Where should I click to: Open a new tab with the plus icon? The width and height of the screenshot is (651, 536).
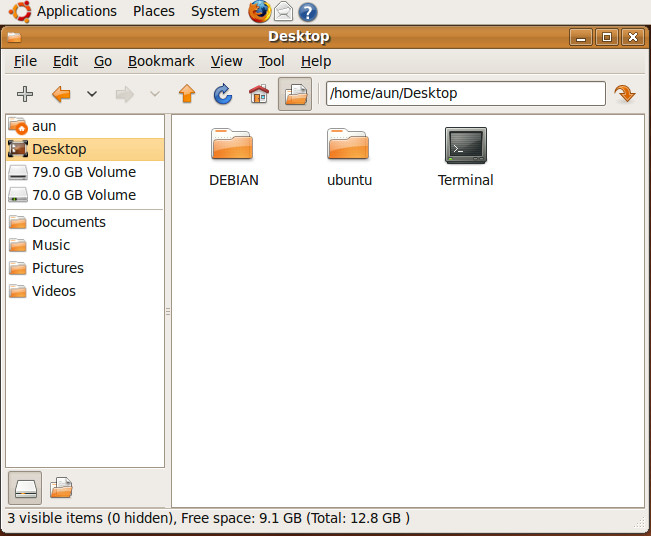(x=25, y=94)
